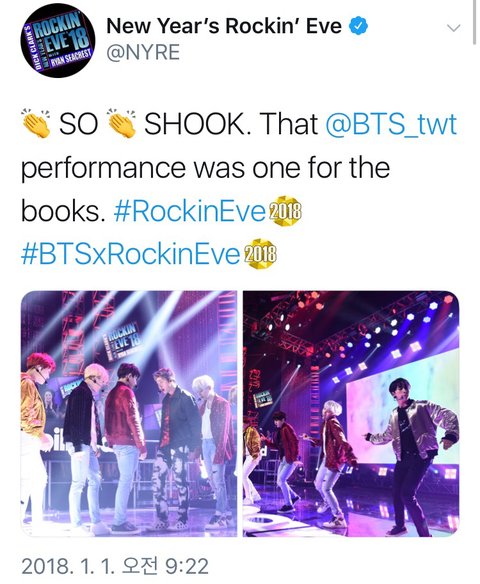Click the word SHOOK in the tweet

(195, 124)
